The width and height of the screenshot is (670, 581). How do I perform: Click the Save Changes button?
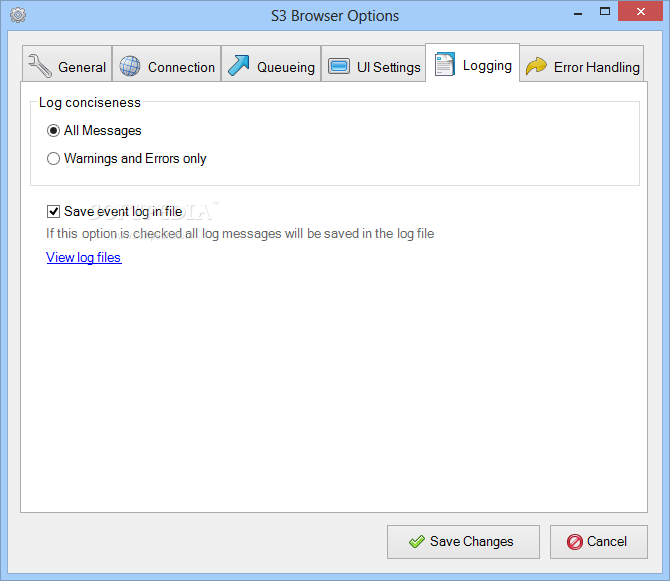click(x=463, y=542)
